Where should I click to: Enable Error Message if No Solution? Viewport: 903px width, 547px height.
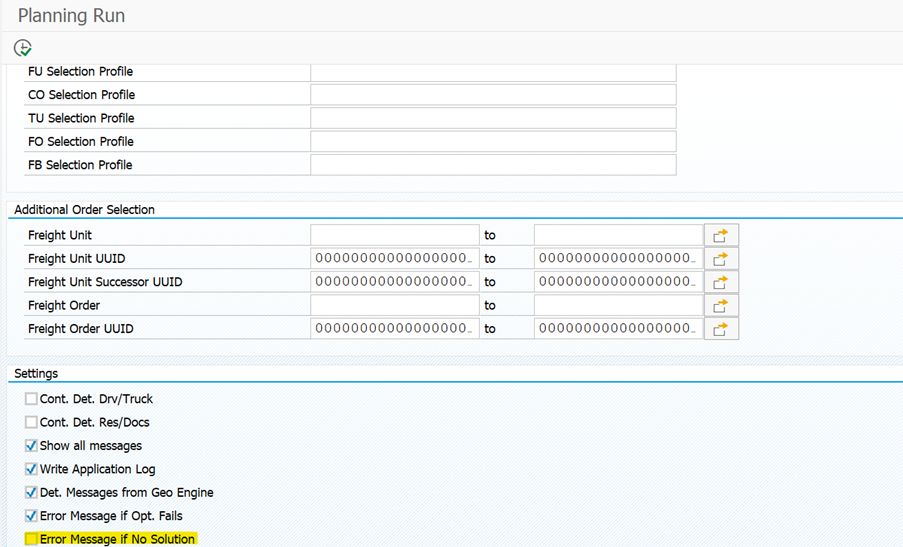click(x=31, y=539)
